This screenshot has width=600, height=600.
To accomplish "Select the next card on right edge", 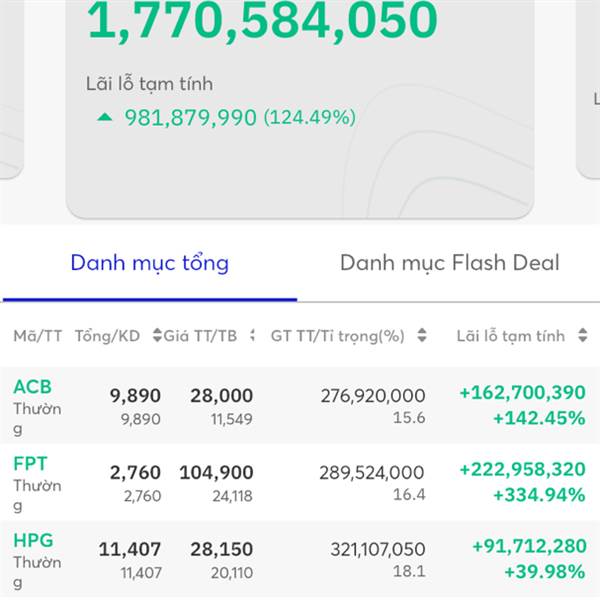I will tap(588, 89).
